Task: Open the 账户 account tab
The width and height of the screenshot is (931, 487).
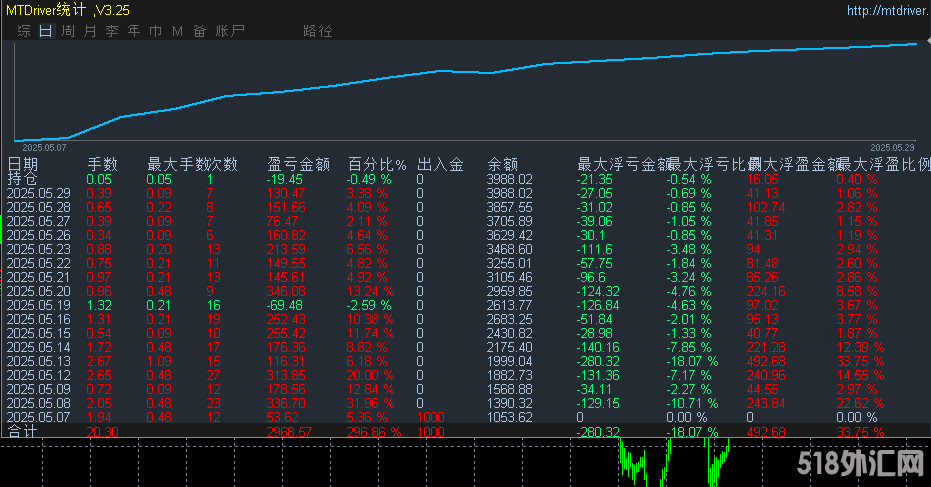Action: click(230, 31)
